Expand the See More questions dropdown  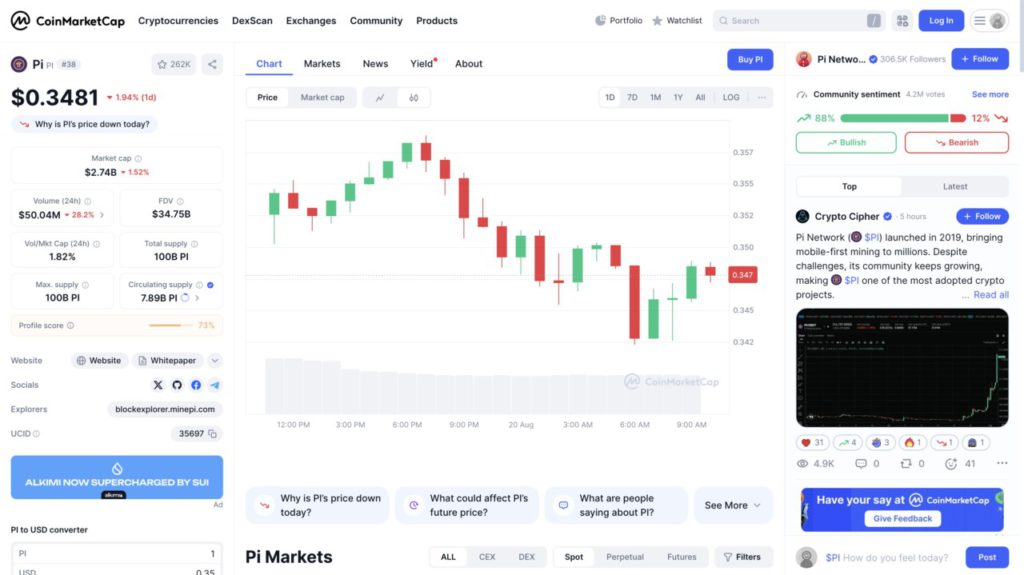point(733,505)
